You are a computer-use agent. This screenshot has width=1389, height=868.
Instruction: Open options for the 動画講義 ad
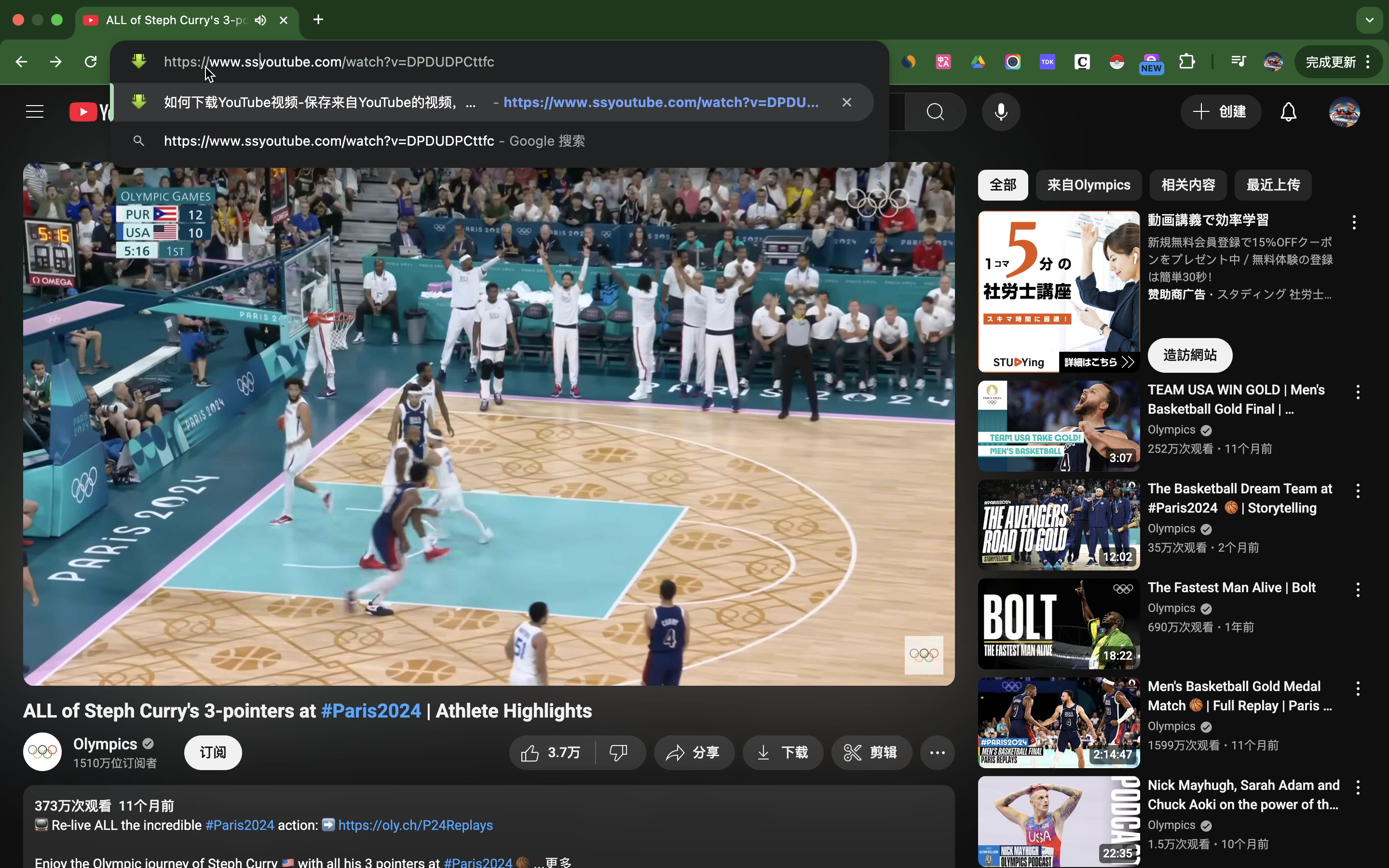1354,222
